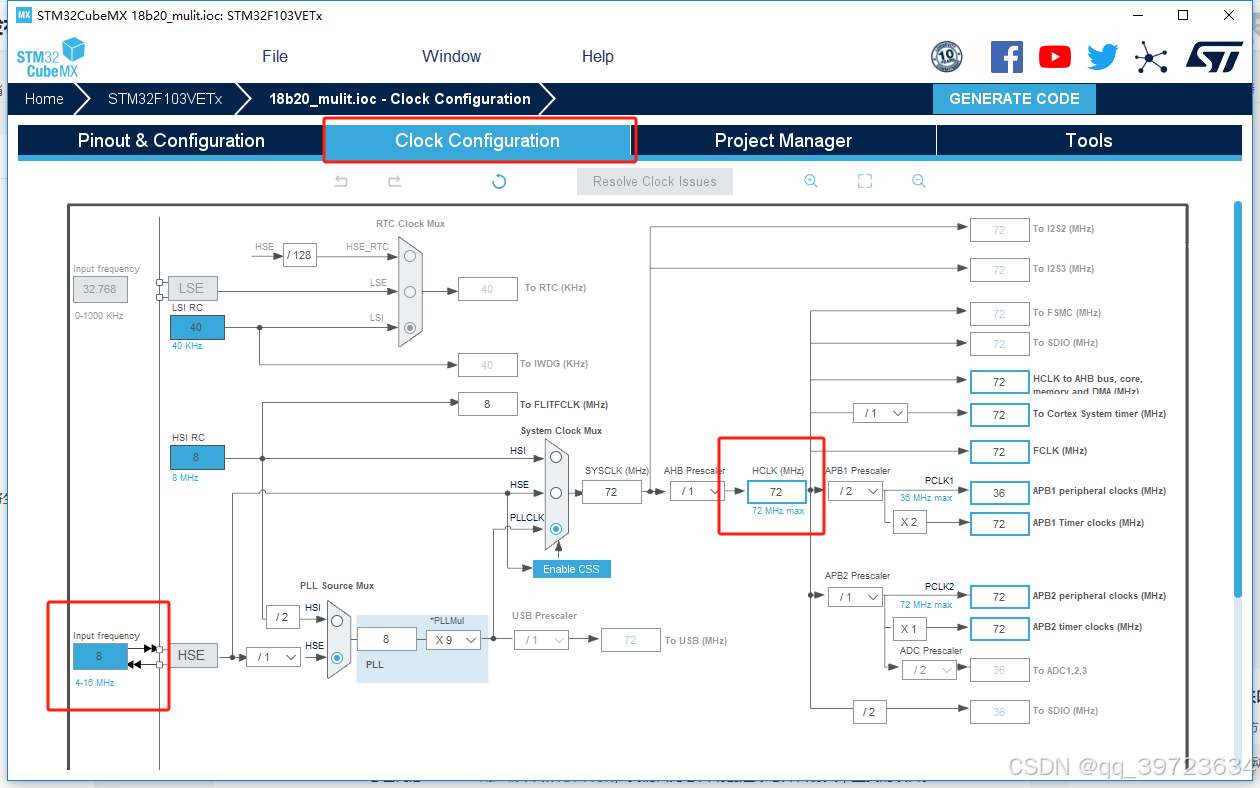Click the APB1 Timer clocks value box
Viewport: 1260px width, 788px height.
[999, 523]
